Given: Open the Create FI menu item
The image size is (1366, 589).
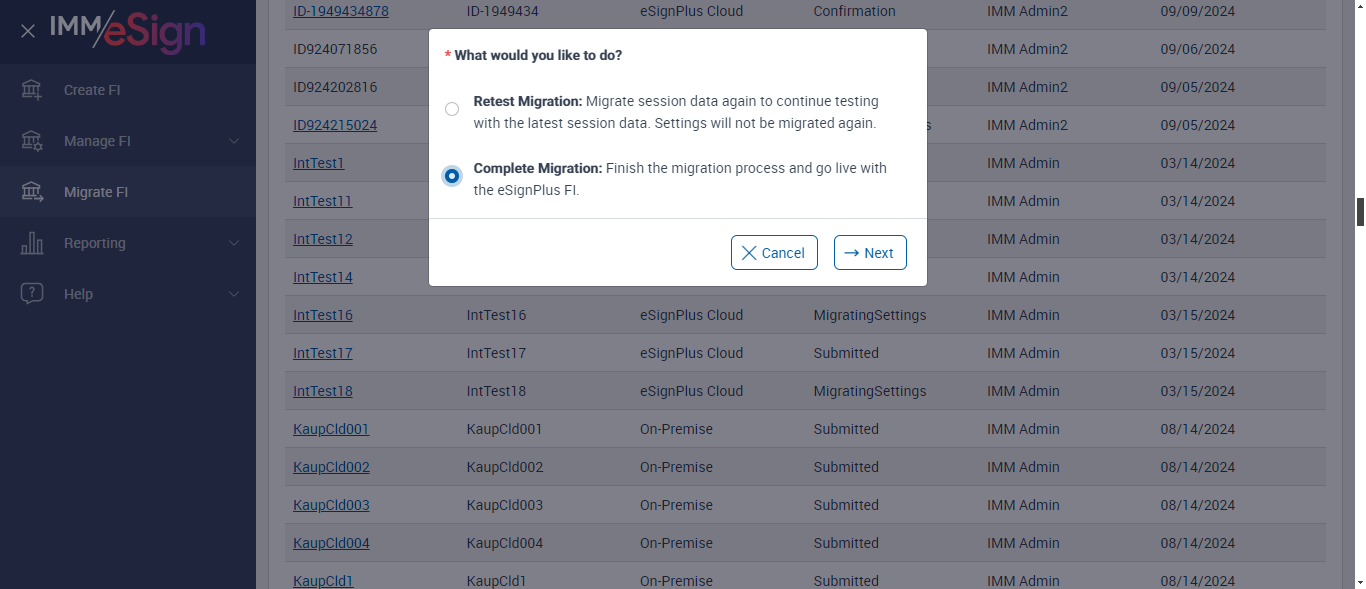Looking at the screenshot, I should pyautogui.click(x=92, y=90).
